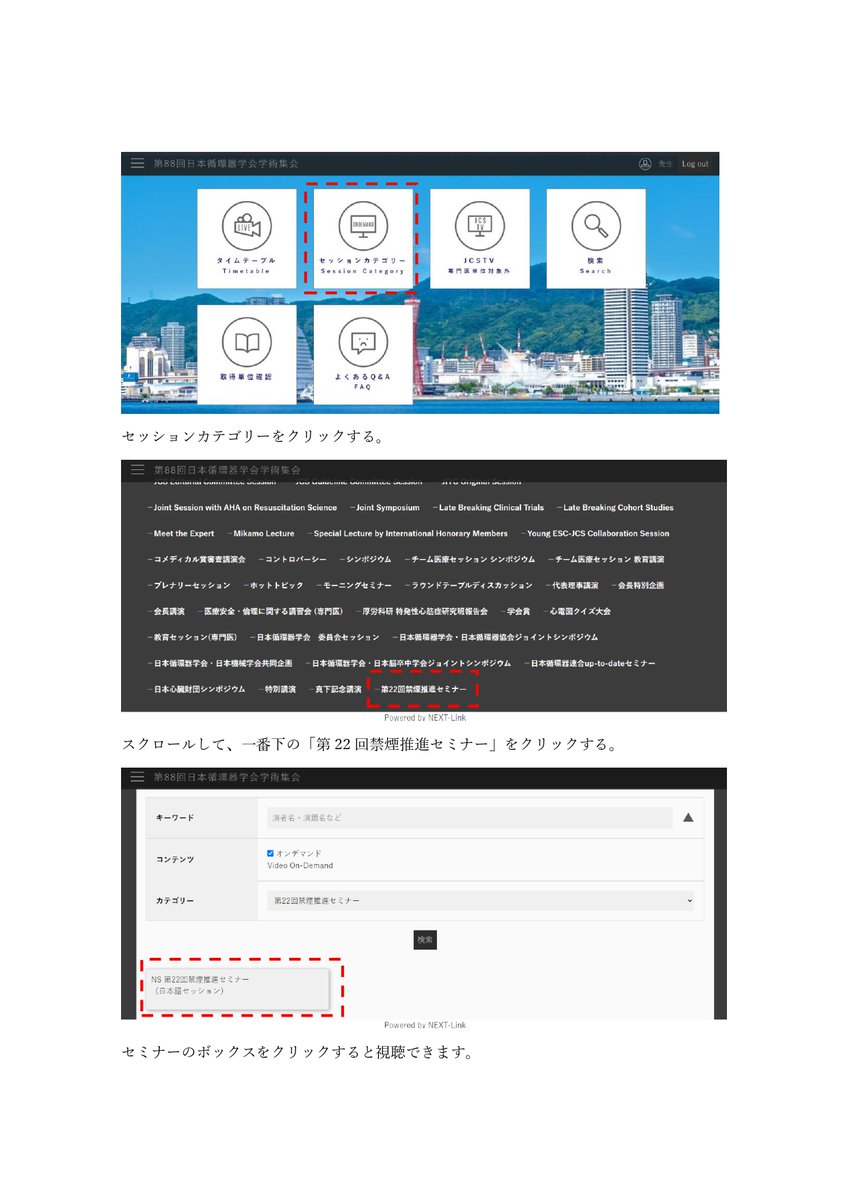Select Joint Session with AHA on Resuscitation Science
This screenshot has width=848, height=1200.
point(243,508)
